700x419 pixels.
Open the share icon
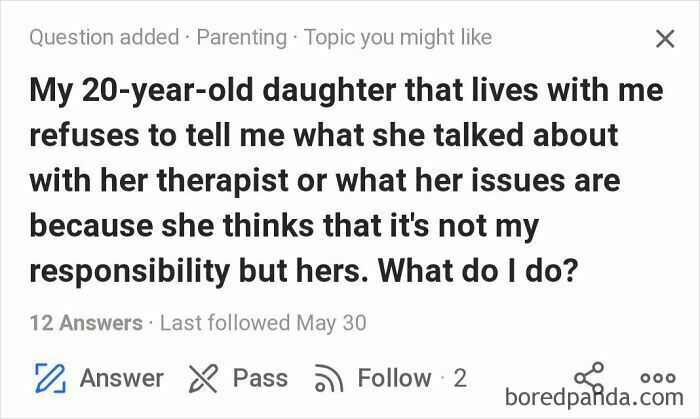[x=589, y=378]
